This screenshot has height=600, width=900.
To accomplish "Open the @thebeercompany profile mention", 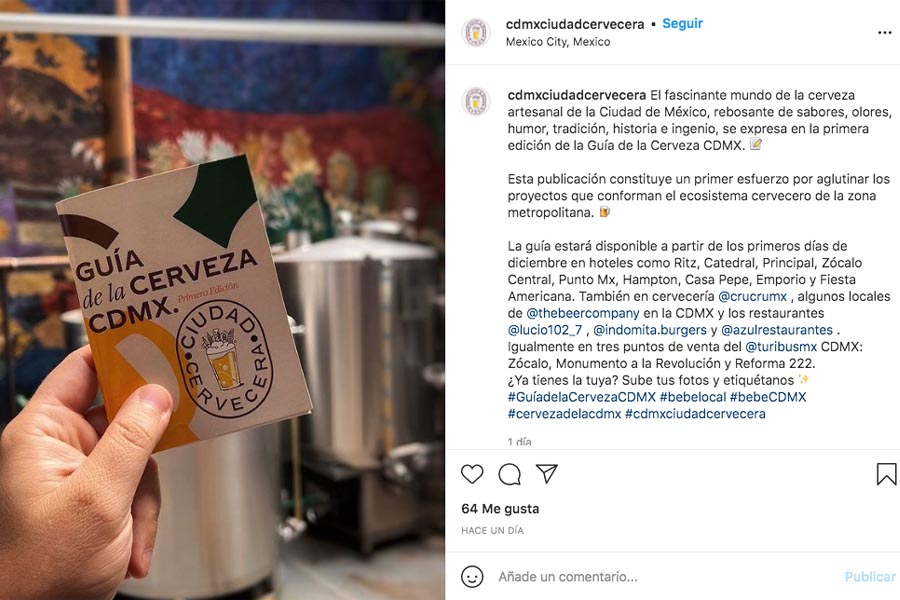I will [x=583, y=313].
